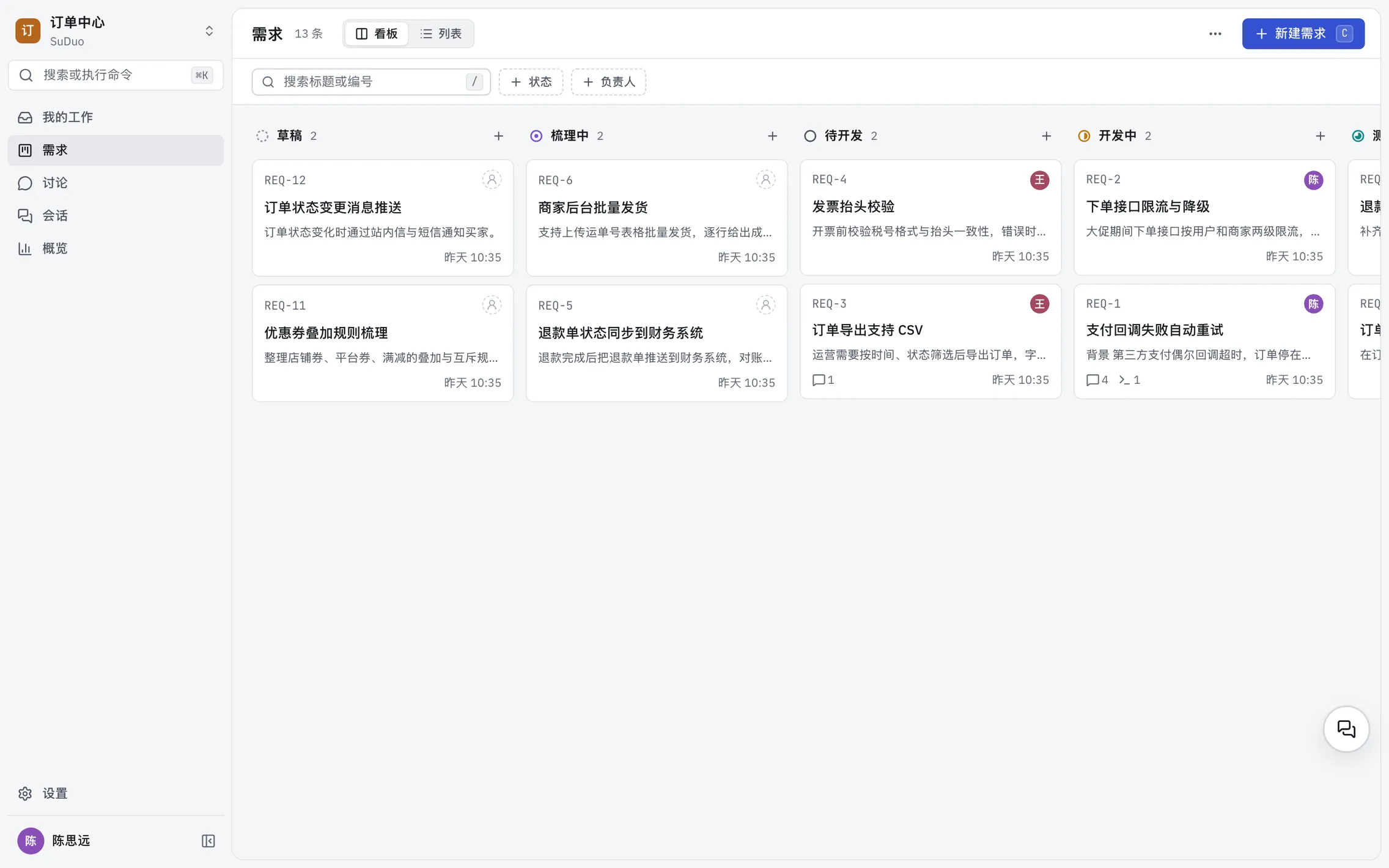Click the terminal session count on REQ-1

point(1129,380)
